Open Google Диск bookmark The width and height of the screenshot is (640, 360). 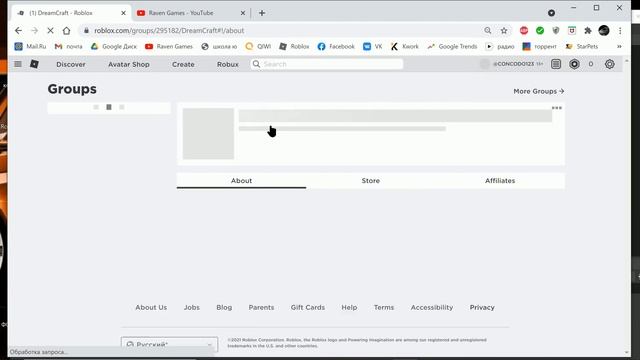[x=114, y=47]
